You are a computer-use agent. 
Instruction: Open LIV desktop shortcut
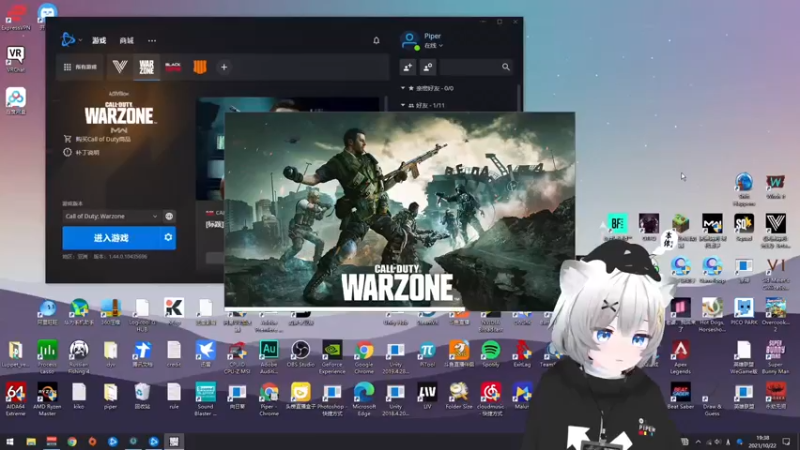[427, 396]
